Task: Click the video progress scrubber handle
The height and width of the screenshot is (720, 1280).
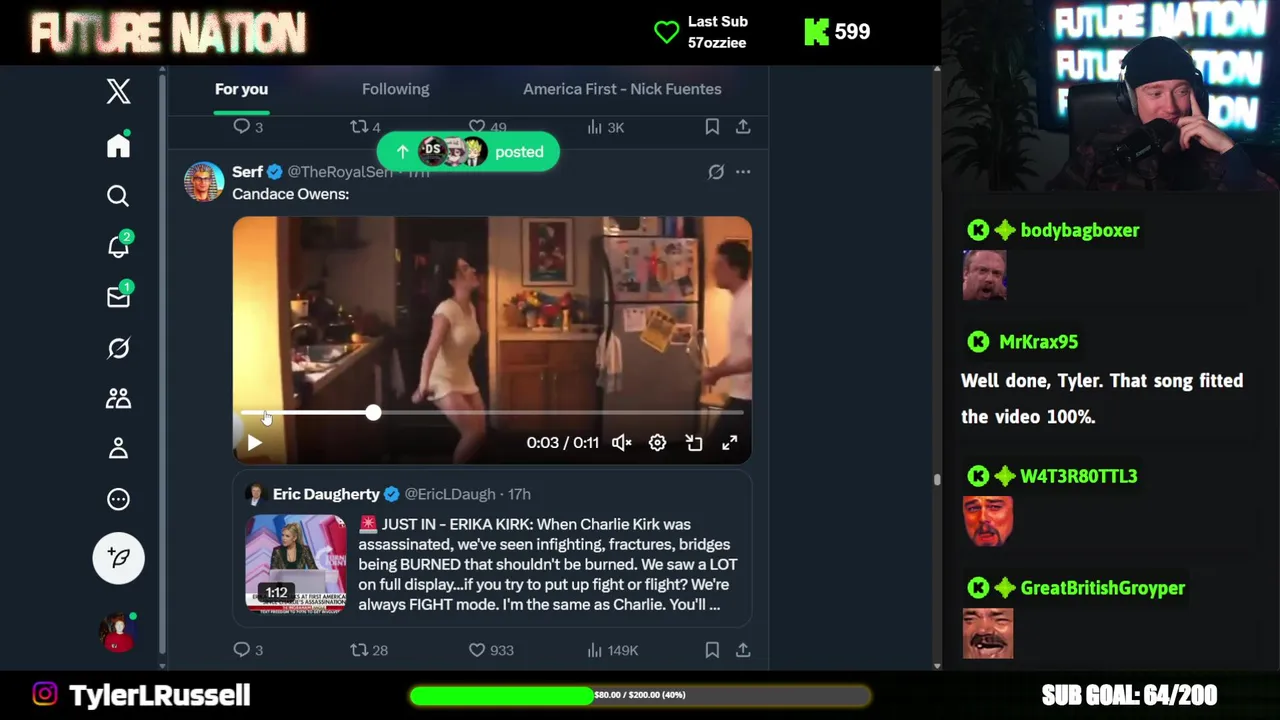Action: (373, 413)
